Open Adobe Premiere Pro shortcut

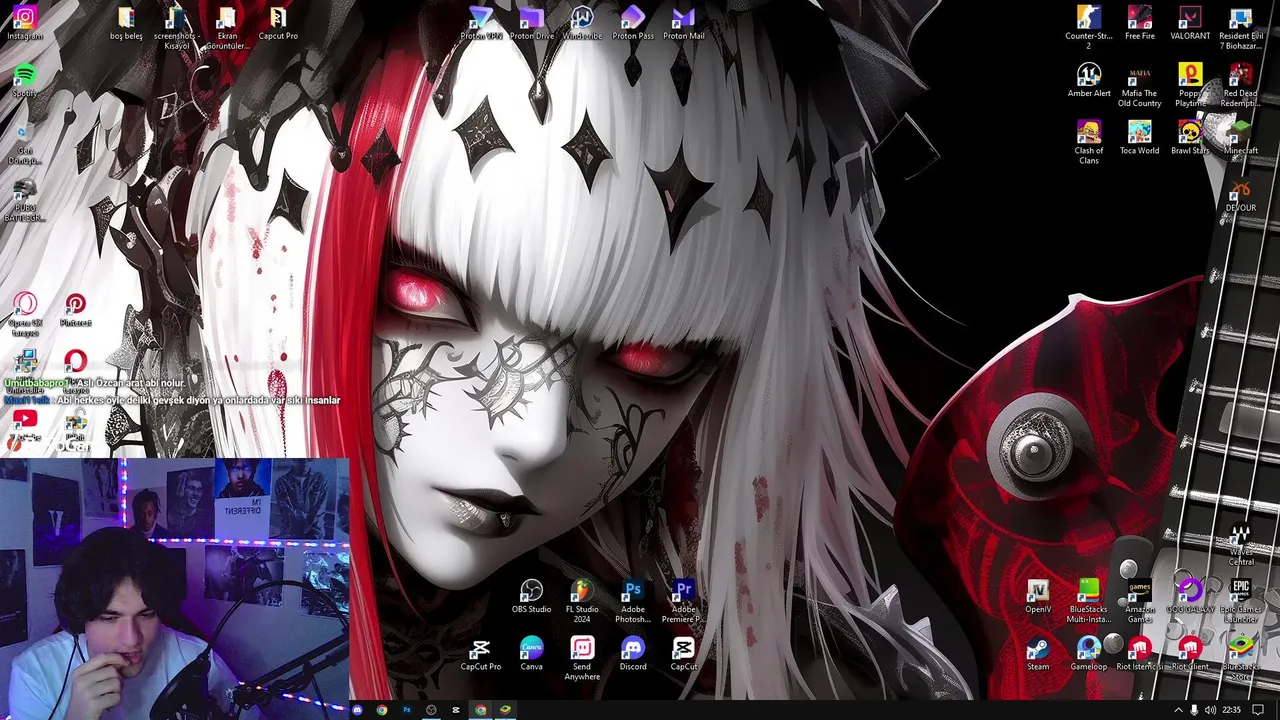(683, 601)
